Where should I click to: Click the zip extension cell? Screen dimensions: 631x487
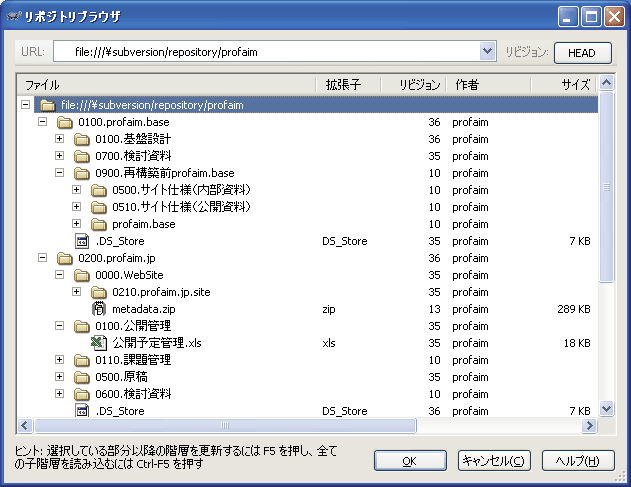tap(329, 310)
